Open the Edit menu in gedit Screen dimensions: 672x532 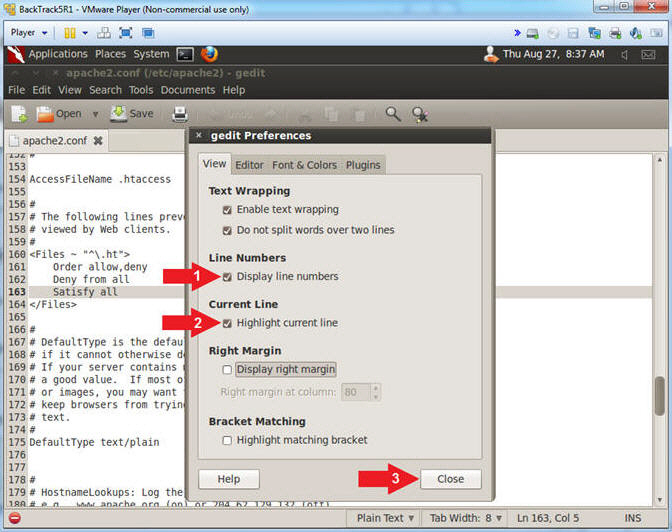42,90
